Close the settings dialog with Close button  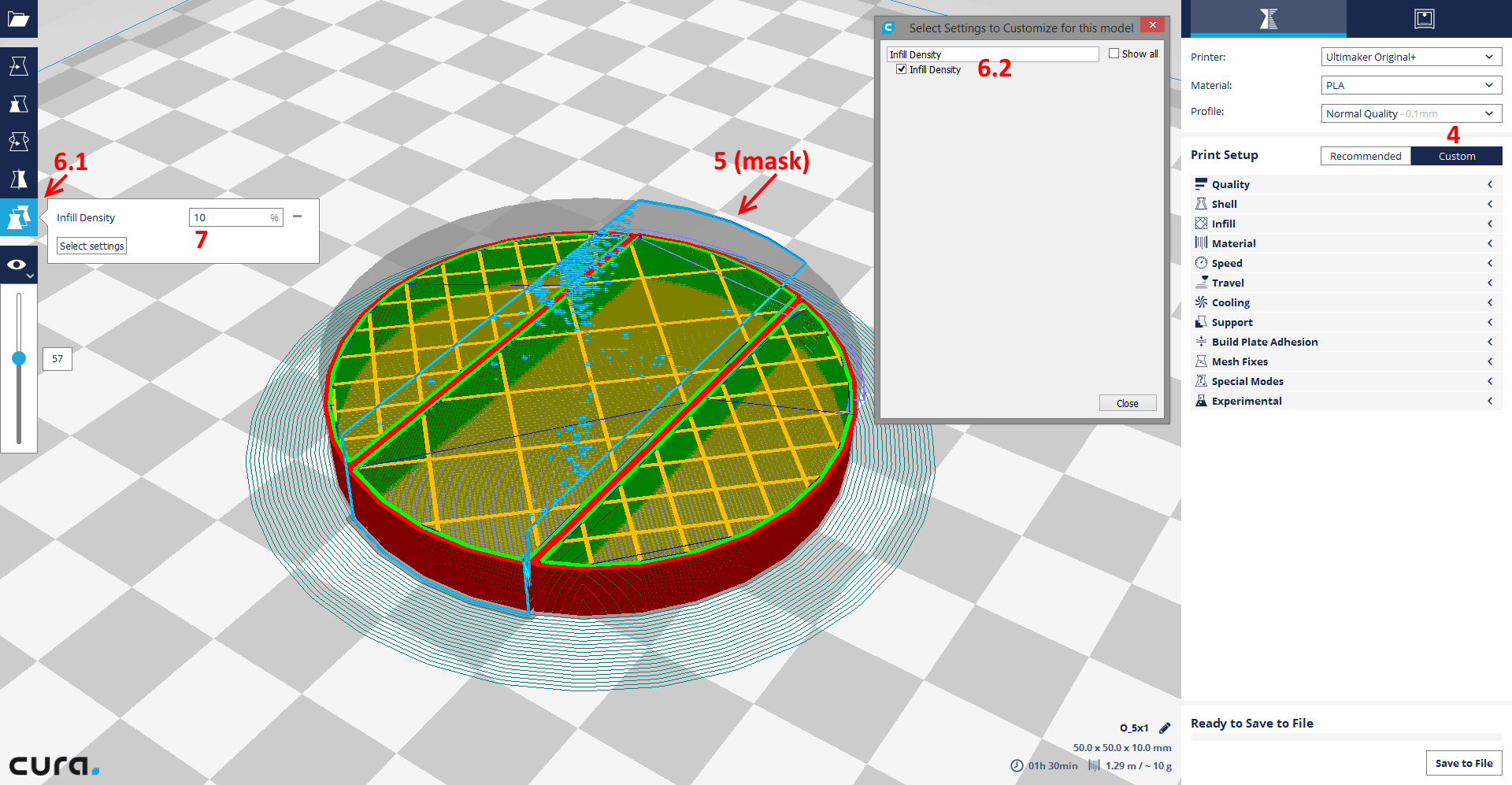[x=1128, y=403]
